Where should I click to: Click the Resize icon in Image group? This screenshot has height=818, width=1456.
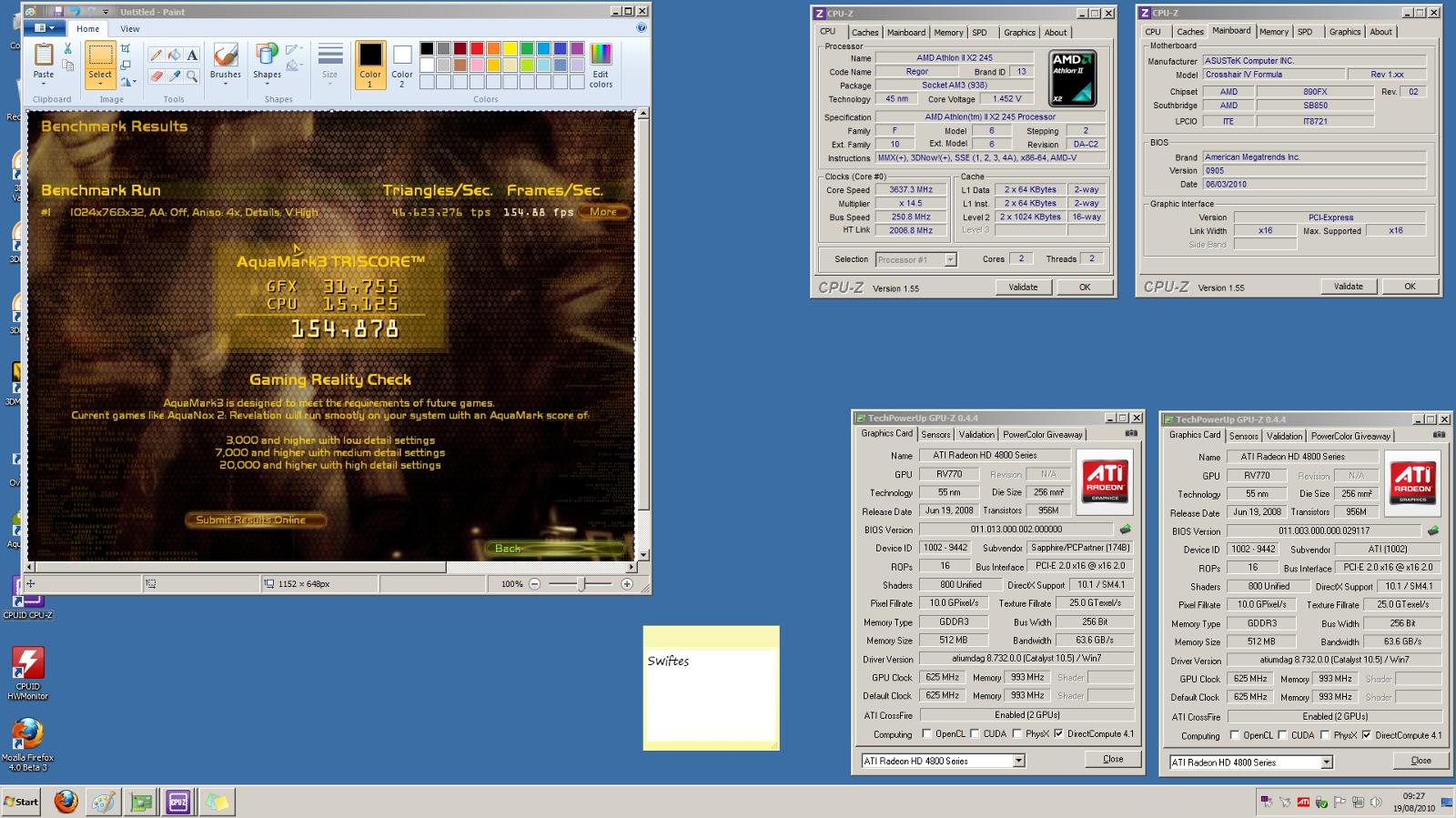pos(126,65)
